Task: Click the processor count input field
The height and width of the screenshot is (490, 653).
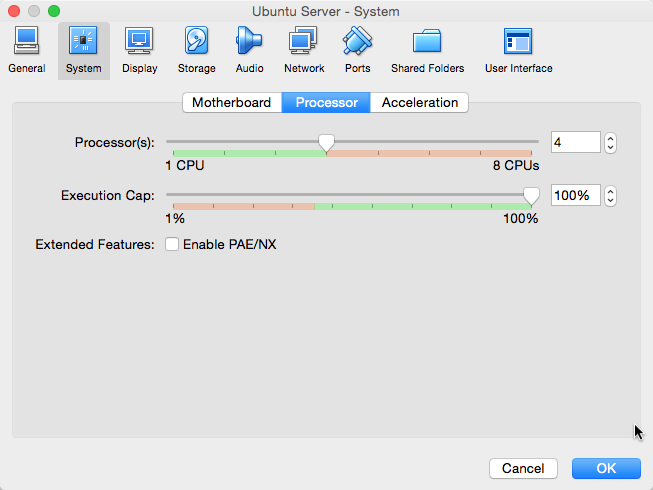Action: [x=576, y=142]
